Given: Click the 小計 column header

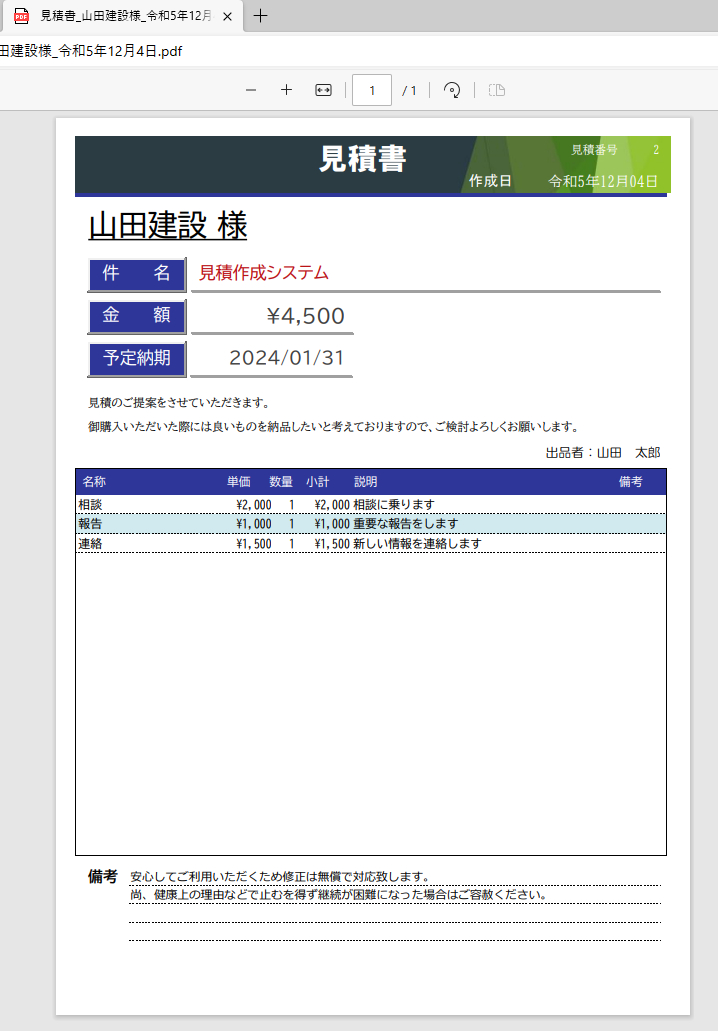Looking at the screenshot, I should pos(318,482).
